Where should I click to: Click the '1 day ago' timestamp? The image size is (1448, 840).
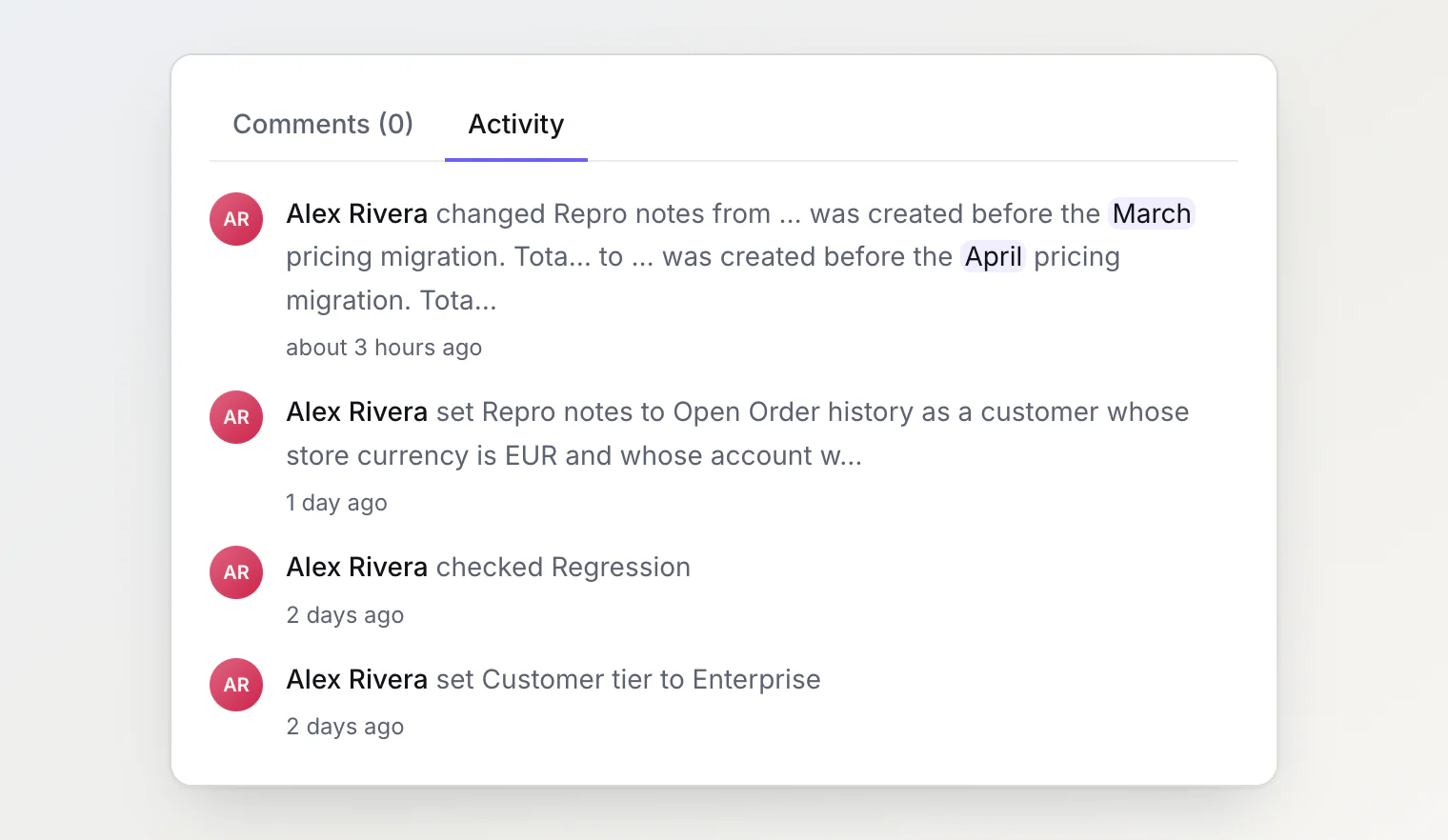(336, 503)
